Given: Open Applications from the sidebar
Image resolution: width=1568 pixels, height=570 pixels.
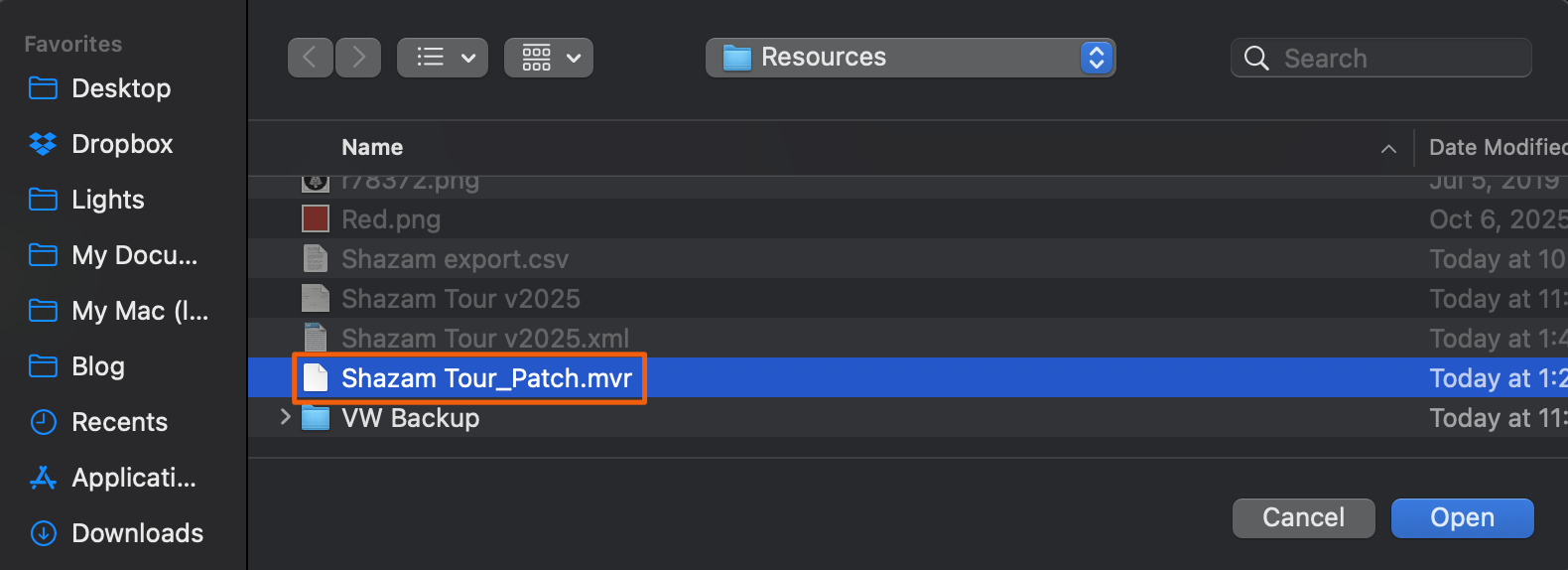Looking at the screenshot, I should point(133,478).
